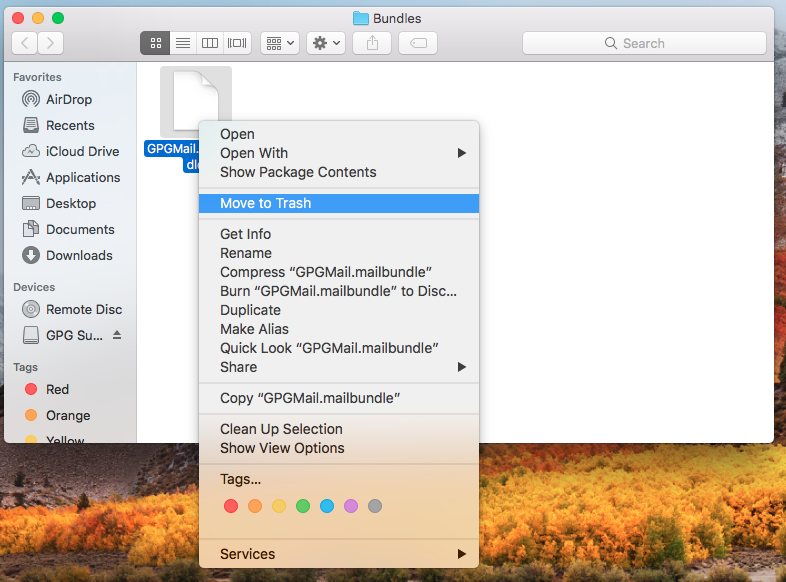The height and width of the screenshot is (582, 786).
Task: Choose Burn "GPGMail.mailbundle" to Disc…
Action: pyautogui.click(x=339, y=291)
